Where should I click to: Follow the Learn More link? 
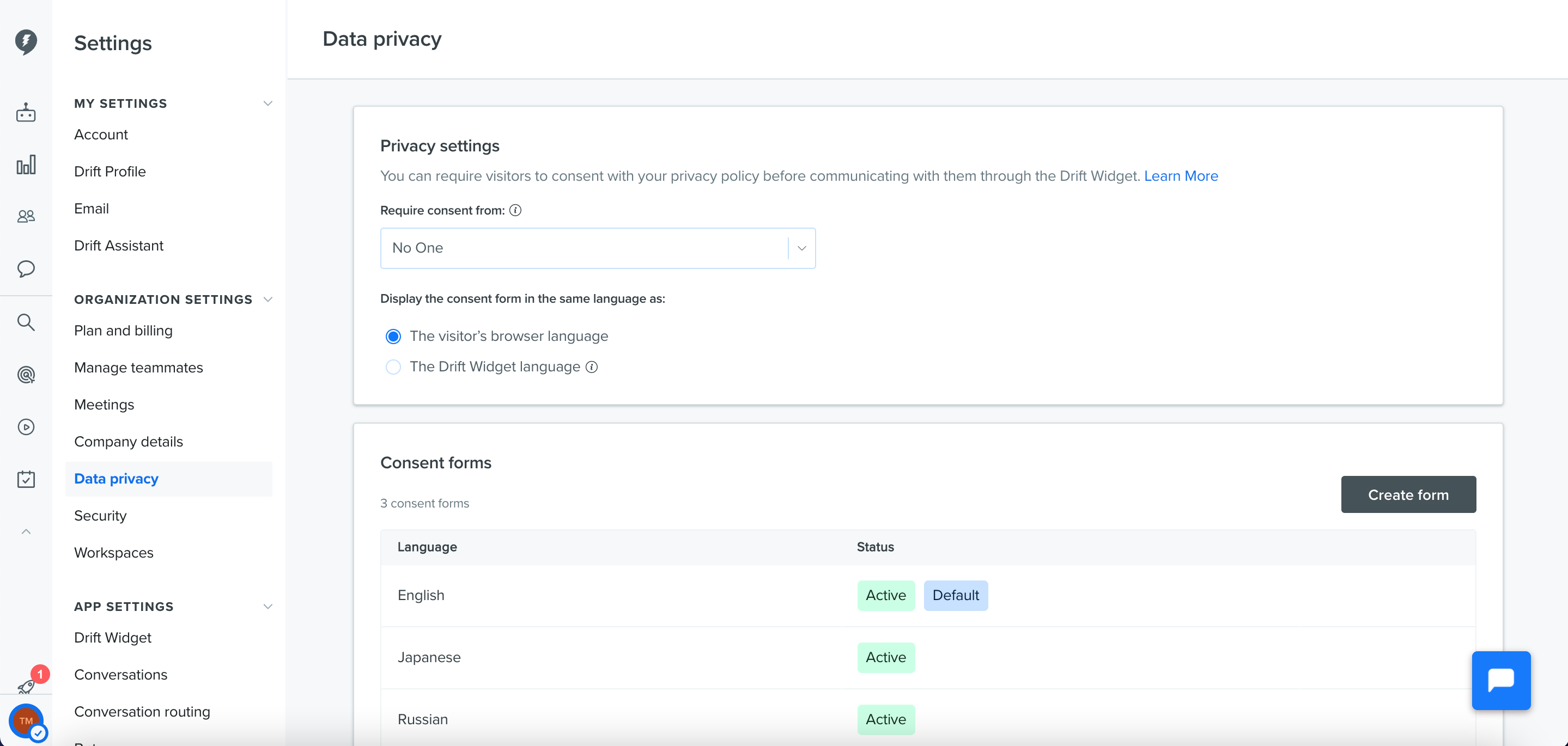click(x=1181, y=176)
